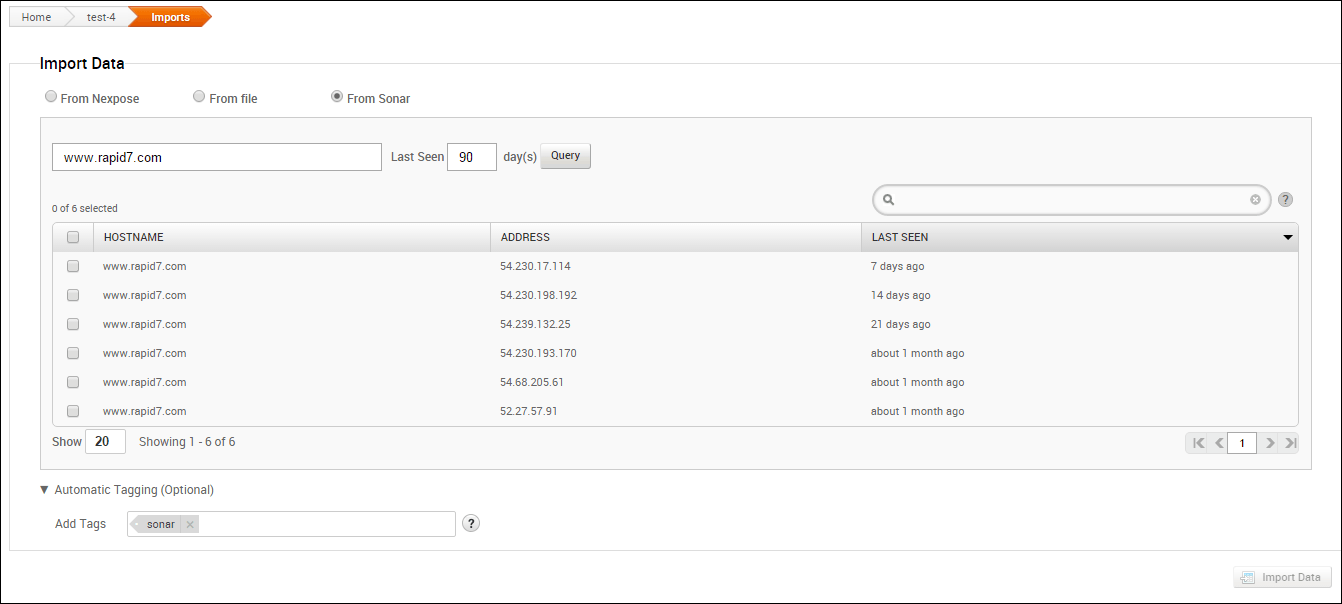Open the test-4 breadcrumb item
Image resolution: width=1342 pixels, height=604 pixels.
(101, 17)
